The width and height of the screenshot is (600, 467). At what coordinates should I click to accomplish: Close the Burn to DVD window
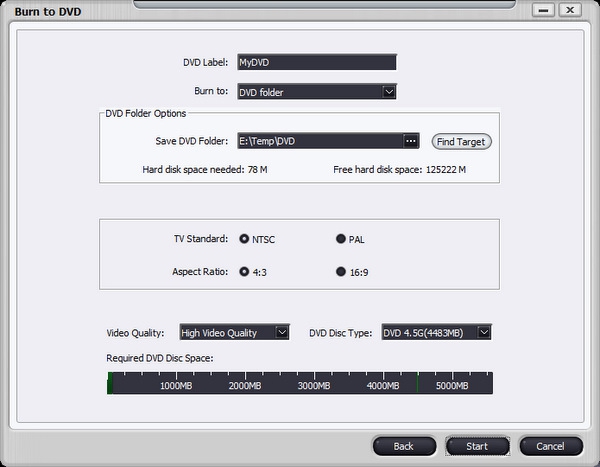pos(570,10)
